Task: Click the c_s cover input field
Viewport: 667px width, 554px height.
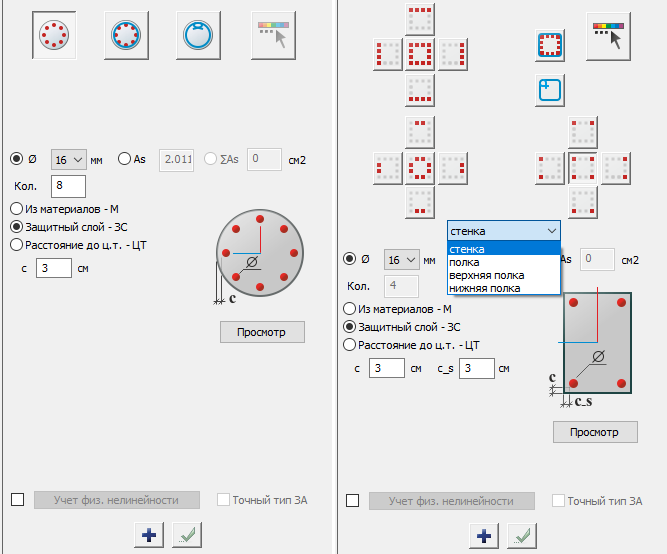Action: click(477, 368)
